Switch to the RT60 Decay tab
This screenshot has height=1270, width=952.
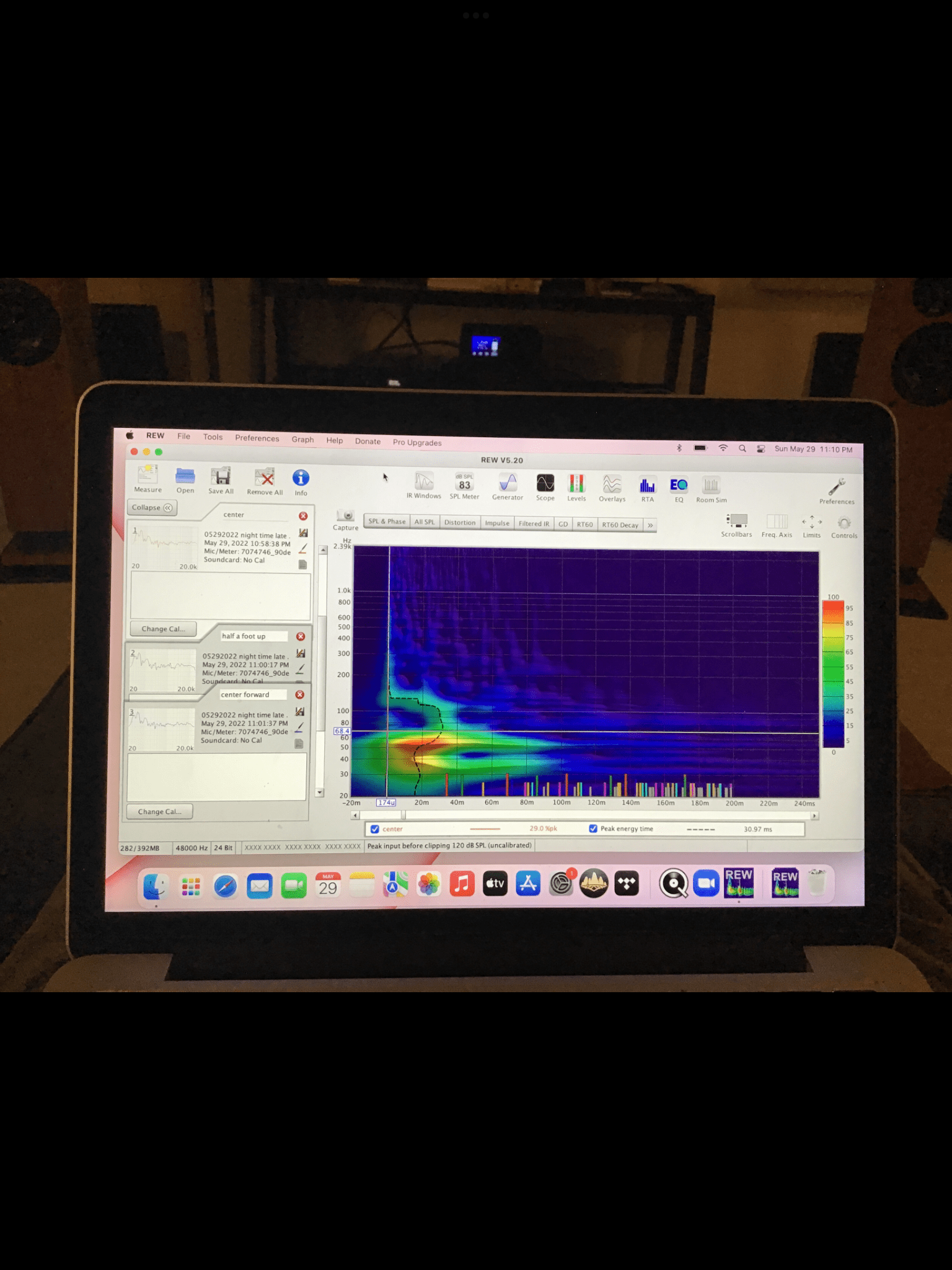coord(620,525)
